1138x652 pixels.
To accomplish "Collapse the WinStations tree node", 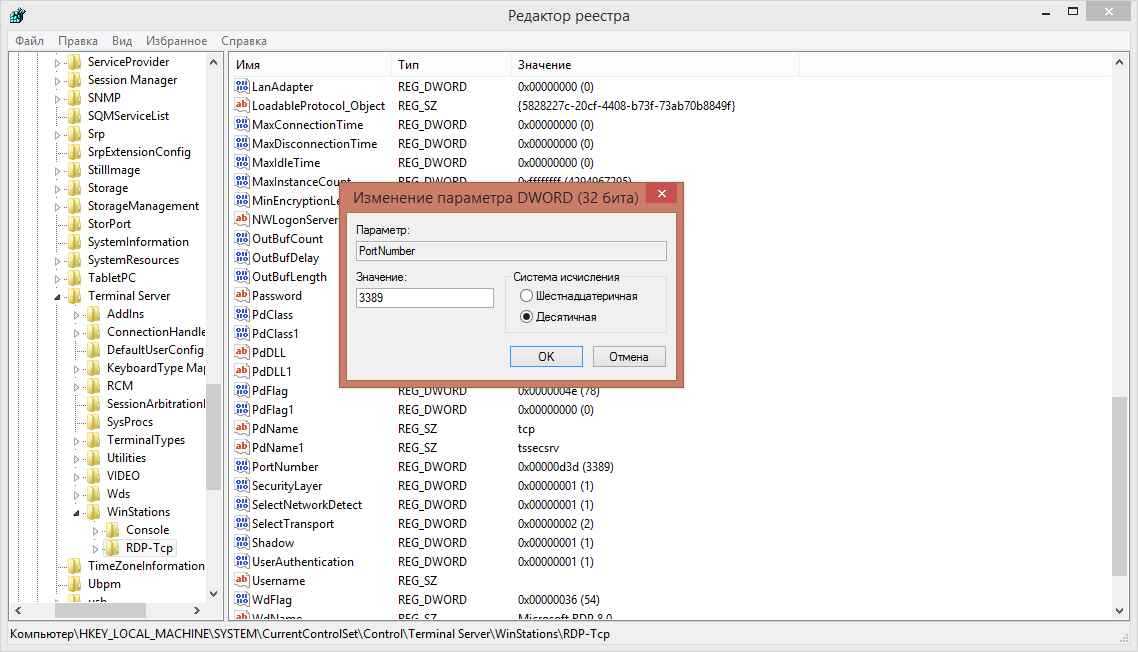I will pos(78,513).
